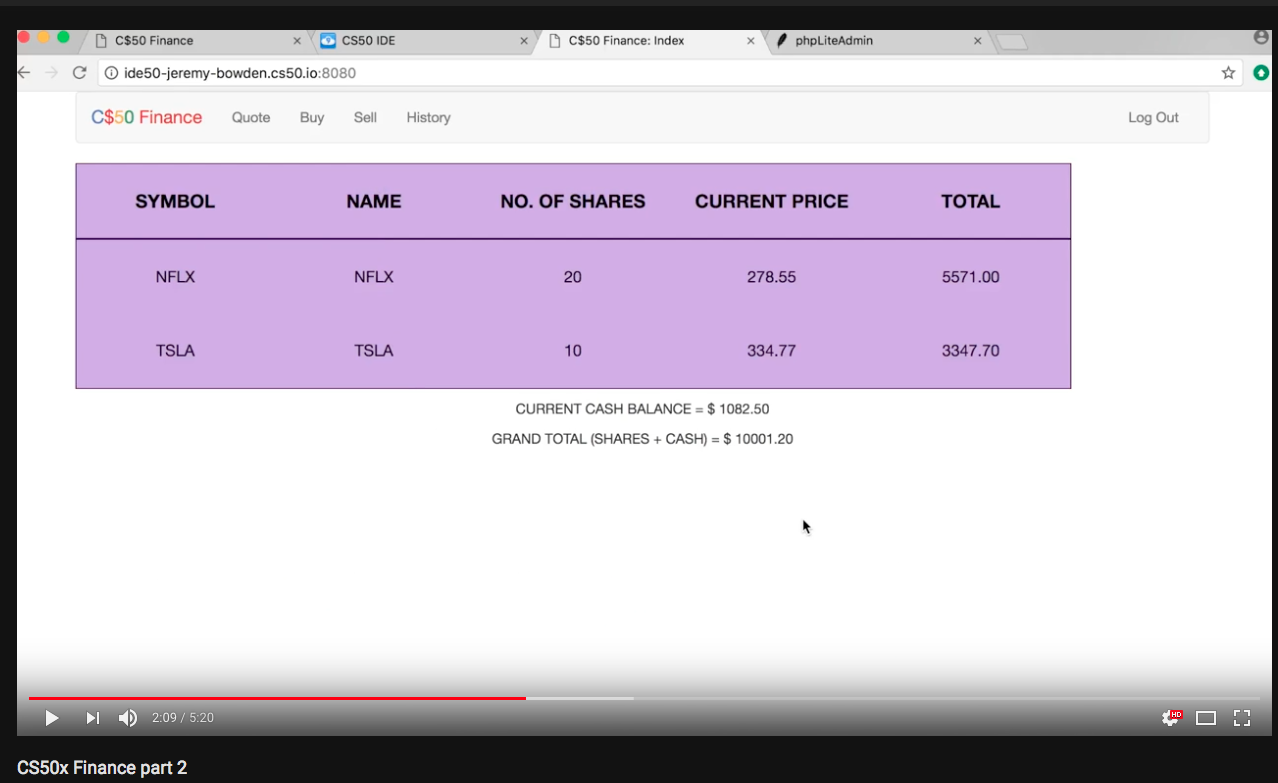Select the share count 20
This screenshot has width=1278, height=783.
coord(573,277)
